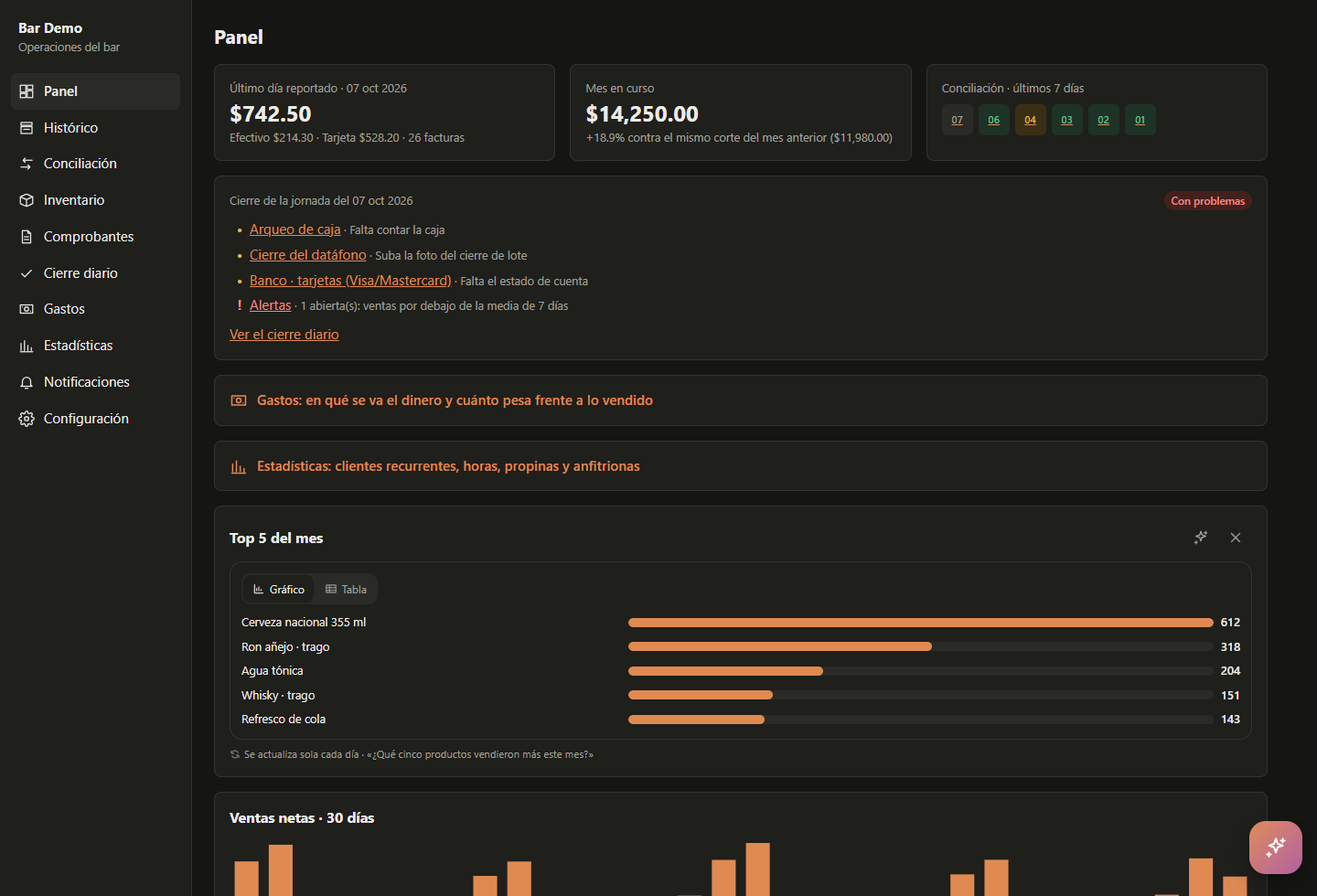This screenshot has width=1317, height=896.
Task: Switch to Gráfico view
Action: pos(279,590)
